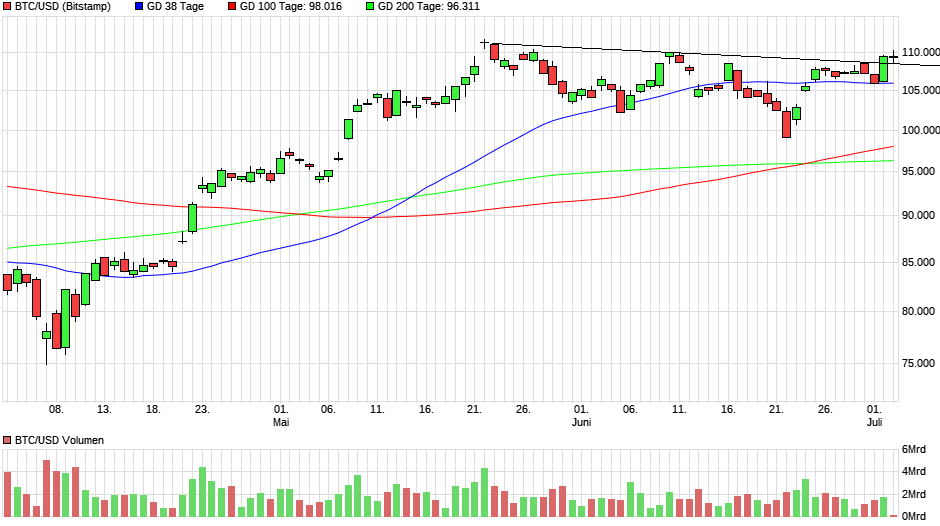Click the 105.000 price axis label
This screenshot has width=940, height=526.
point(921,91)
